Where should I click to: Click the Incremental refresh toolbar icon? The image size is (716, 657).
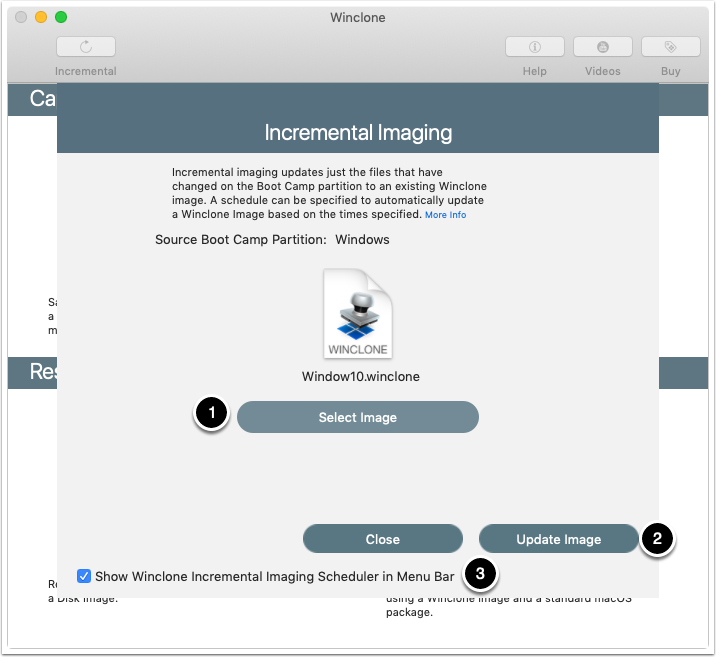(x=86, y=47)
